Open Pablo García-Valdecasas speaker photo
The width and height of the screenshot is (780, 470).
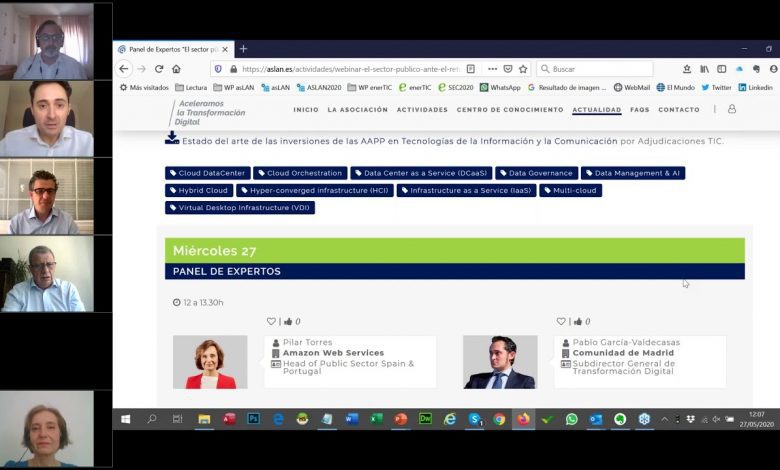500,362
